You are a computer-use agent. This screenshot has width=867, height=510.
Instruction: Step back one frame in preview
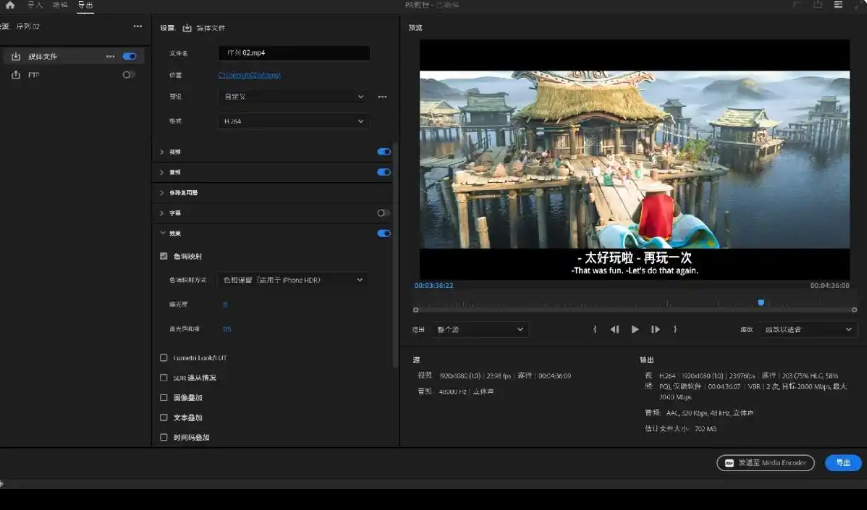[615, 329]
